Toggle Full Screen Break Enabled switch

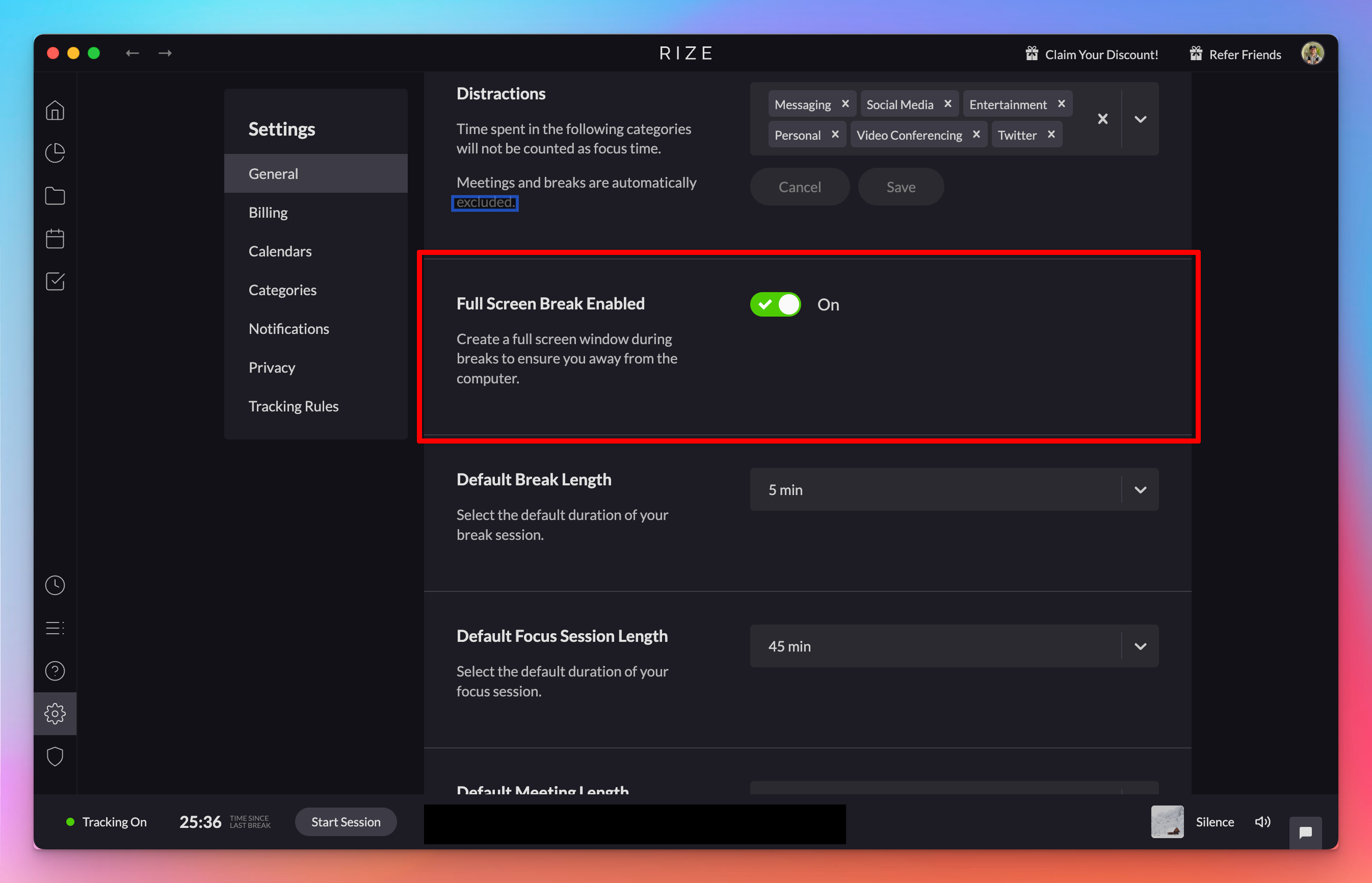pos(775,304)
